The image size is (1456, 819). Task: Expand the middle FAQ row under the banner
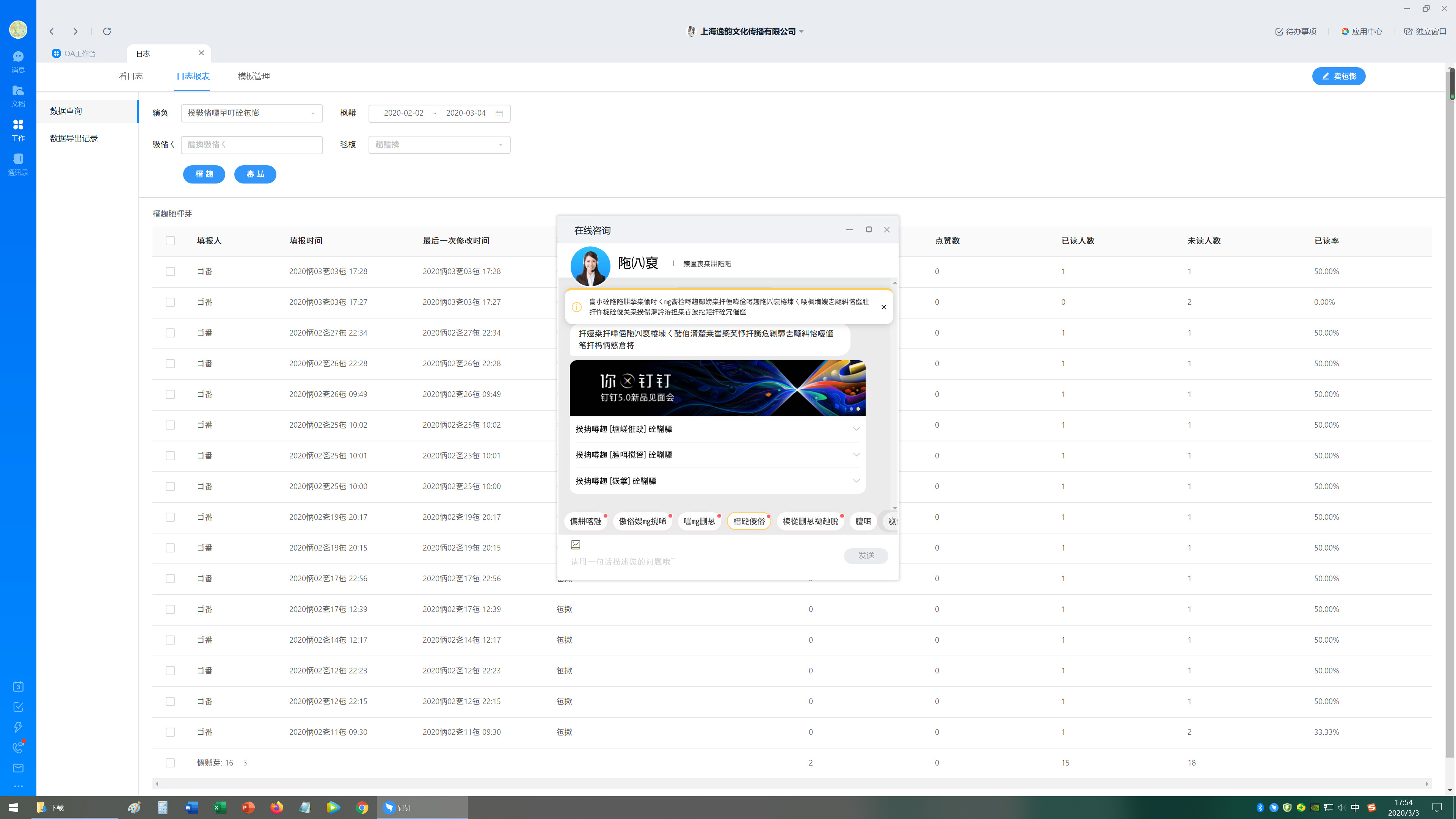[x=717, y=455]
